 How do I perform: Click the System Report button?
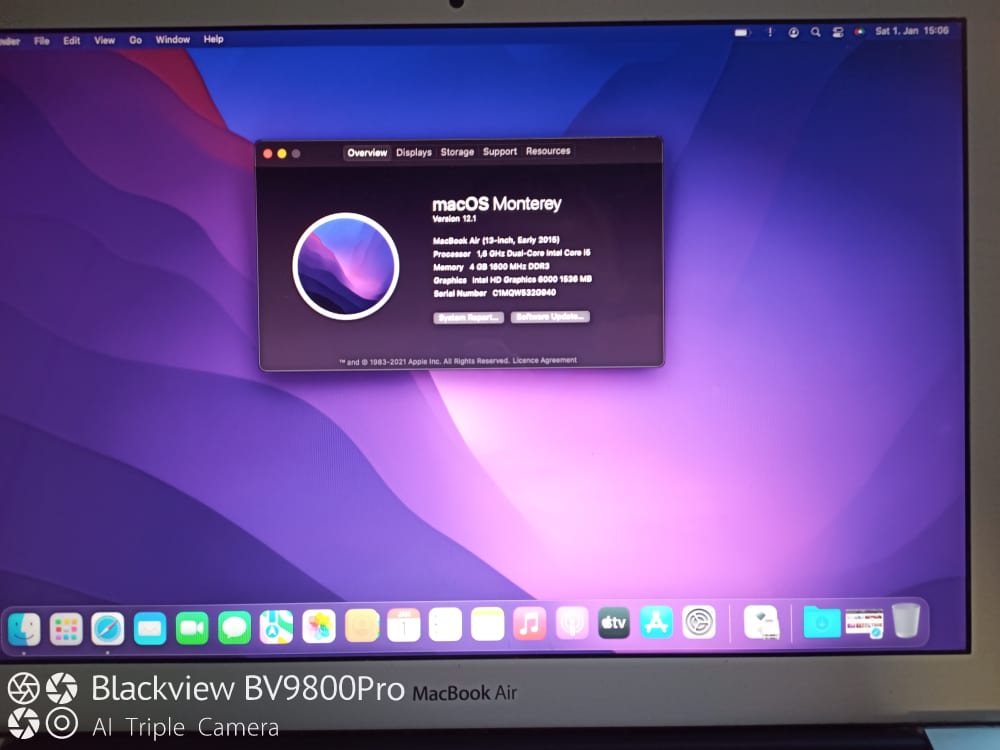coord(469,318)
